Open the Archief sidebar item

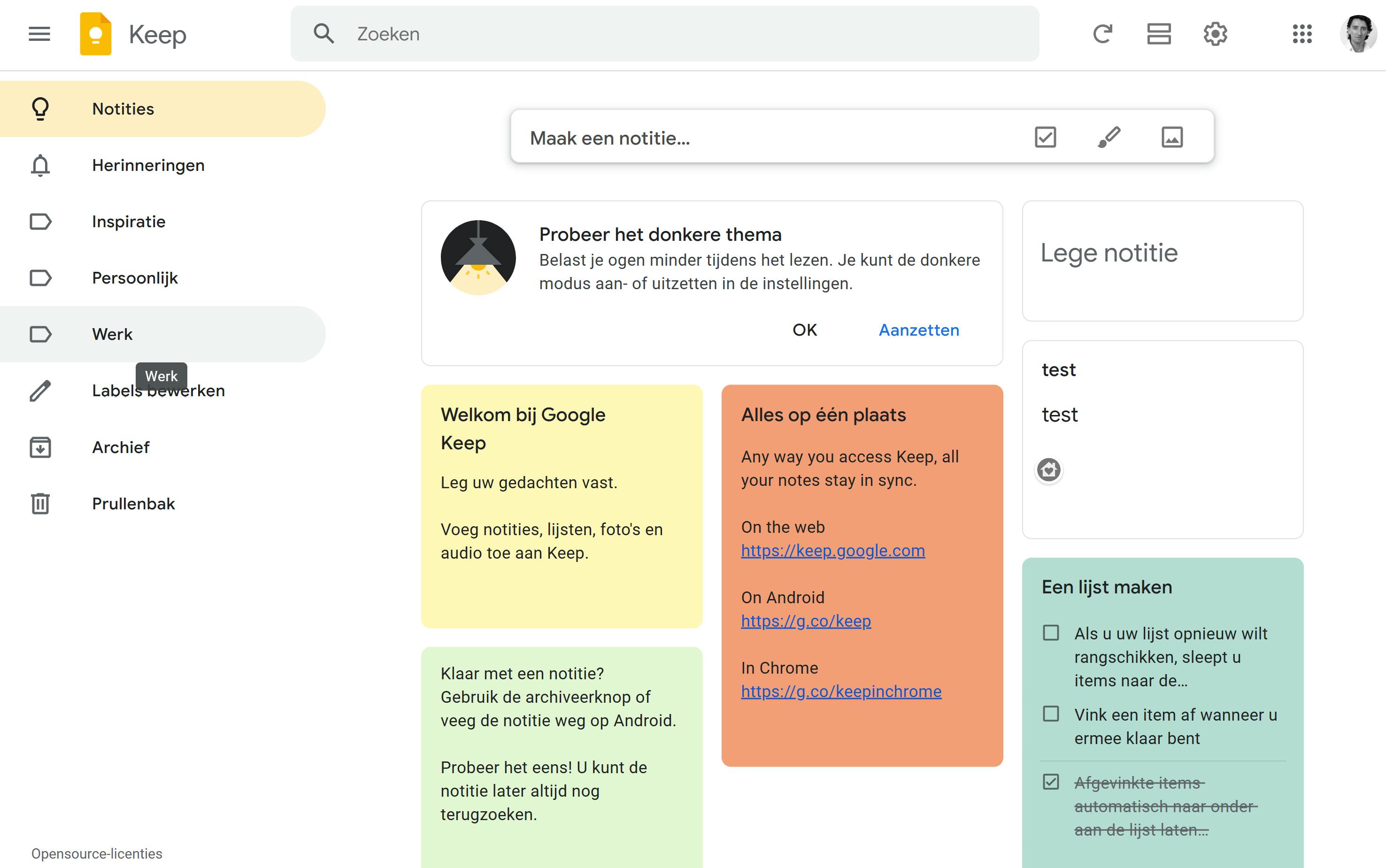(121, 447)
